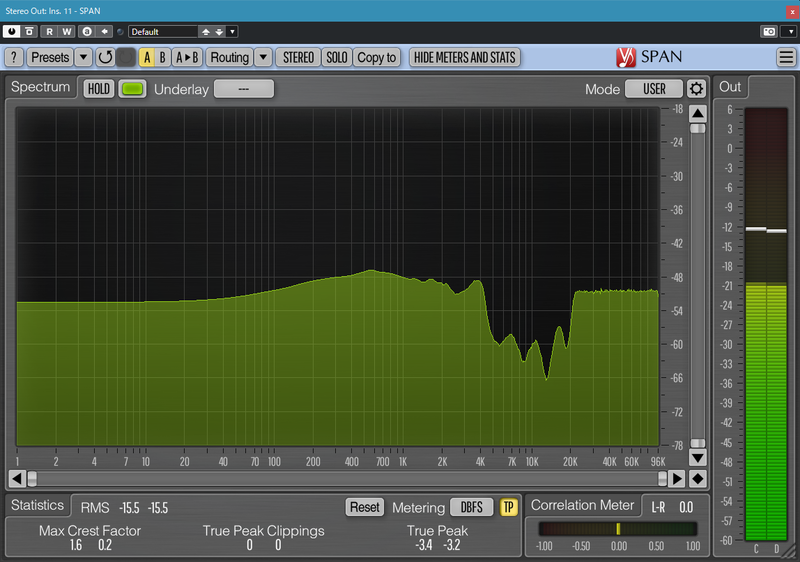Toggle the green spectrum enable button
Viewport: 800px width, 562px height.
[133, 89]
